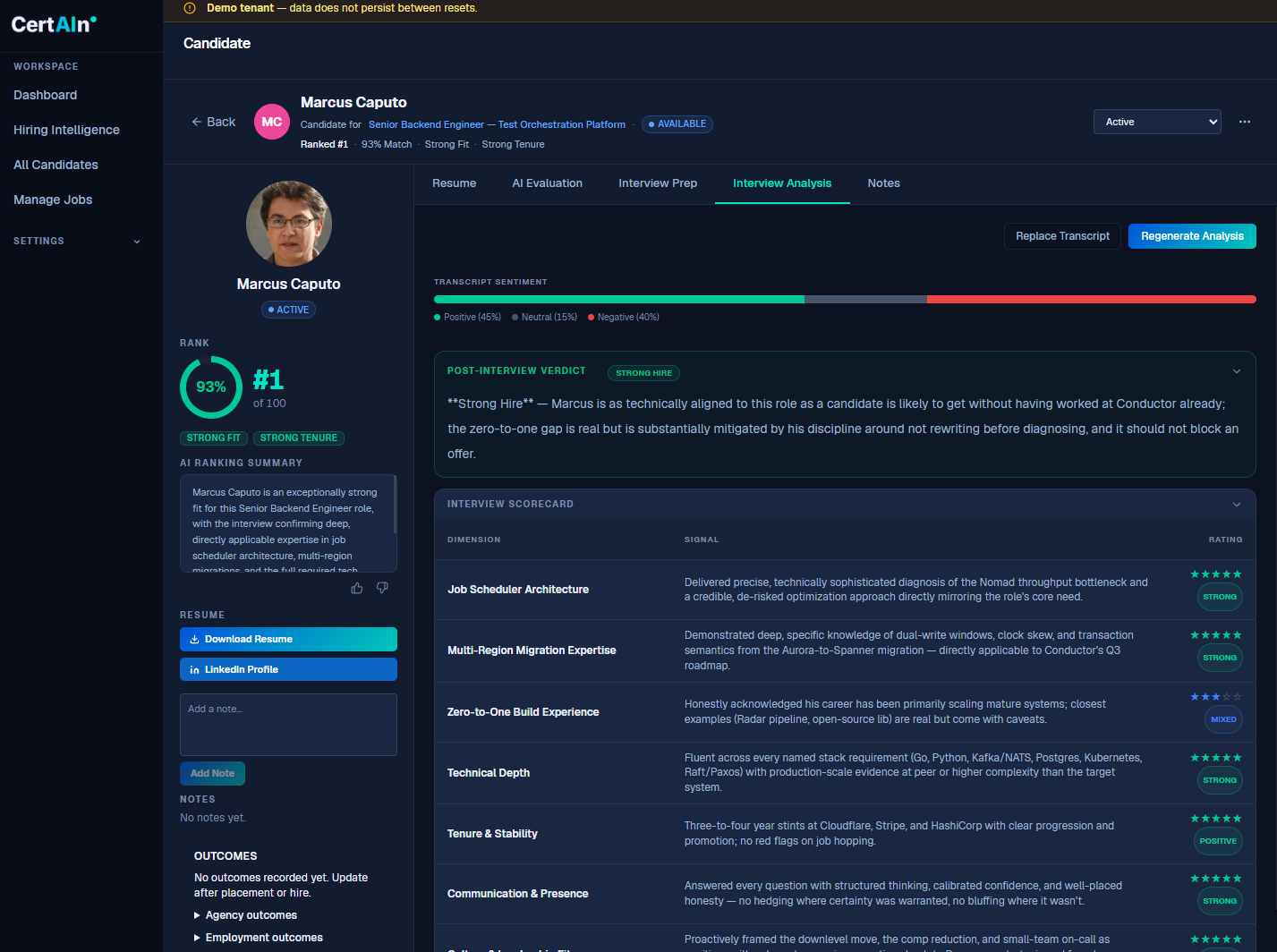The image size is (1277, 952).
Task: Click the Tenure & Stability row label
Action: point(492,834)
